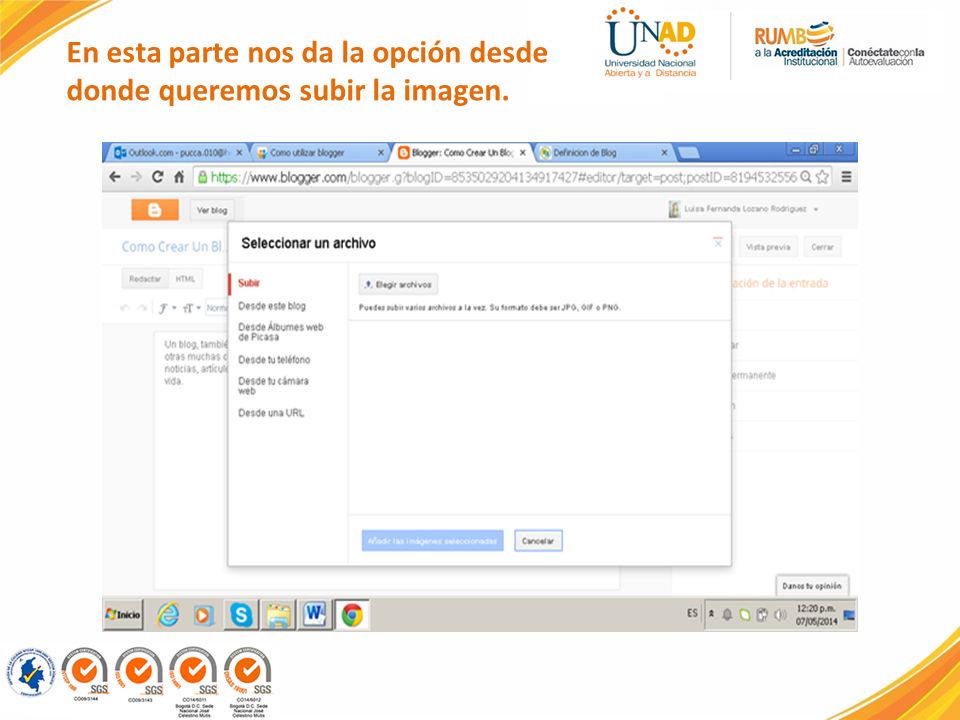This screenshot has width=960, height=720.
Task: Click the Cancelar button
Action: (538, 541)
